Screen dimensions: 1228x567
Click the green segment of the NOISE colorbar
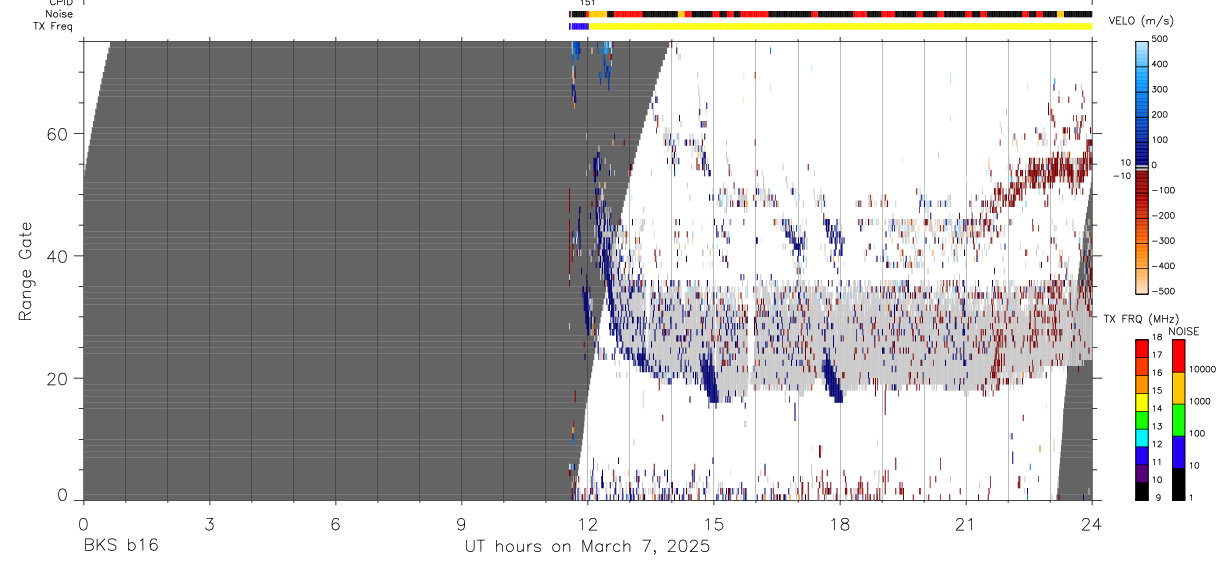coord(1178,419)
